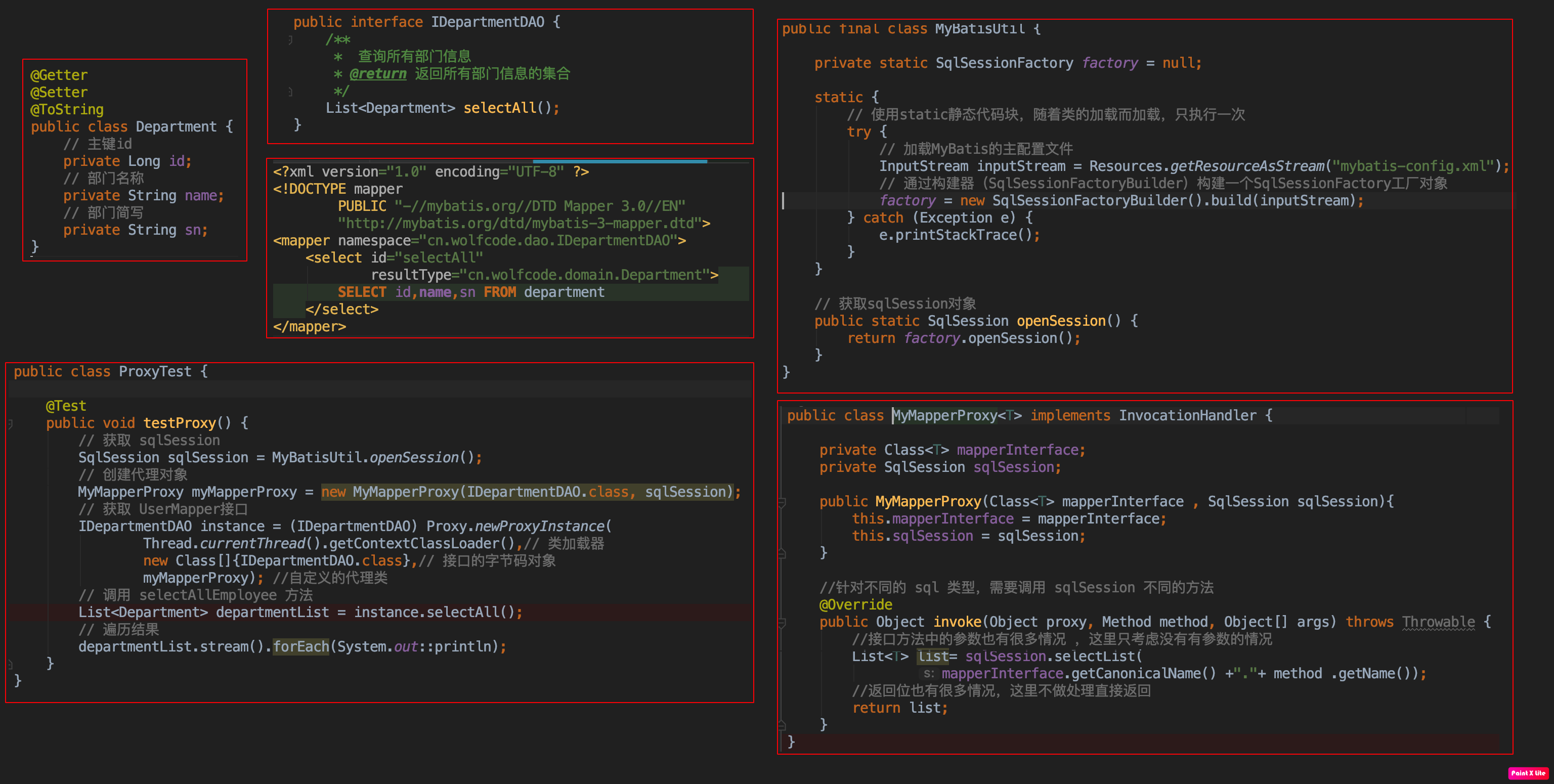Click the 'static {' block opener

846,97
